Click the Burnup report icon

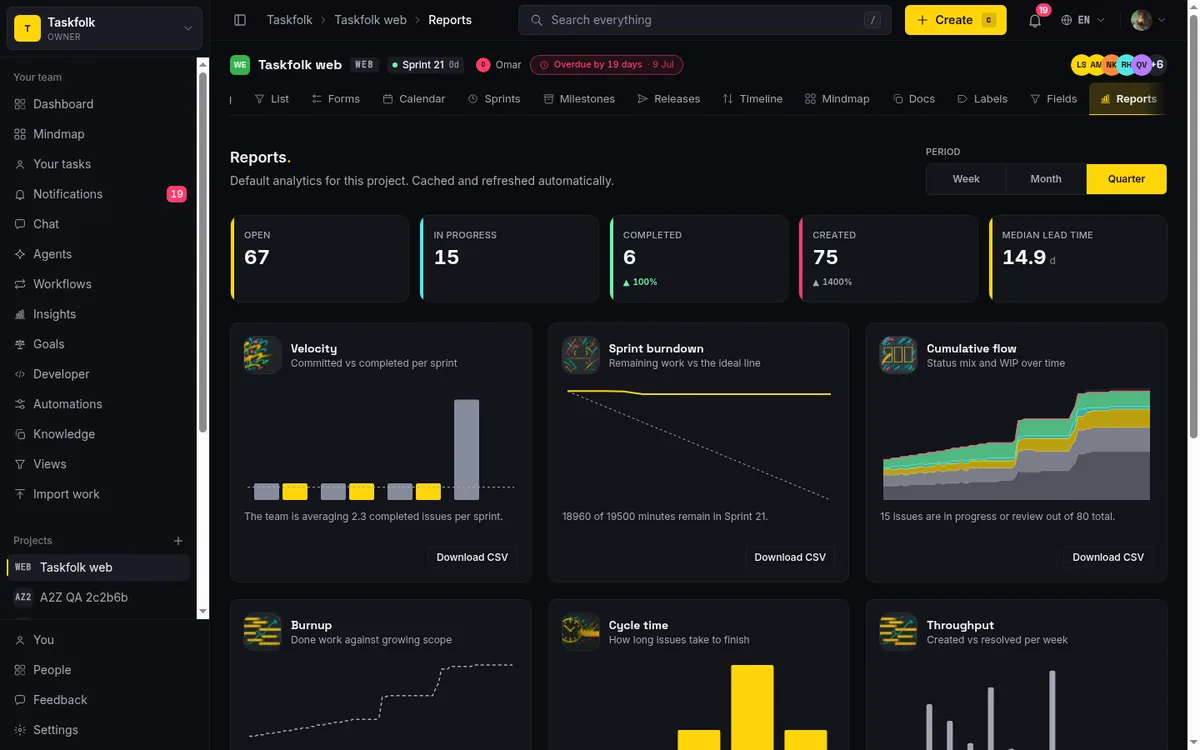(x=262, y=631)
